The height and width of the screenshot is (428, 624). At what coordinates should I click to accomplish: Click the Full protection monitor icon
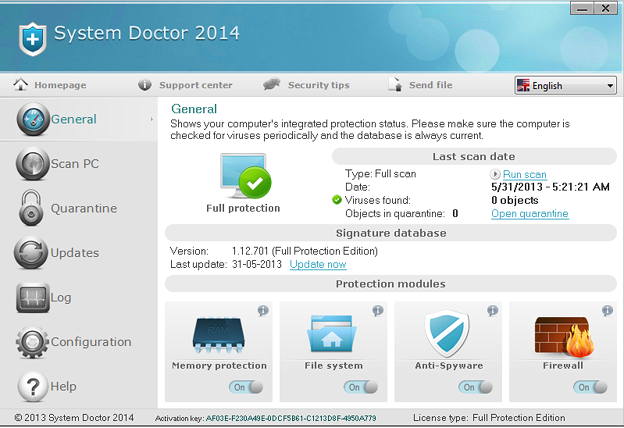[246, 176]
